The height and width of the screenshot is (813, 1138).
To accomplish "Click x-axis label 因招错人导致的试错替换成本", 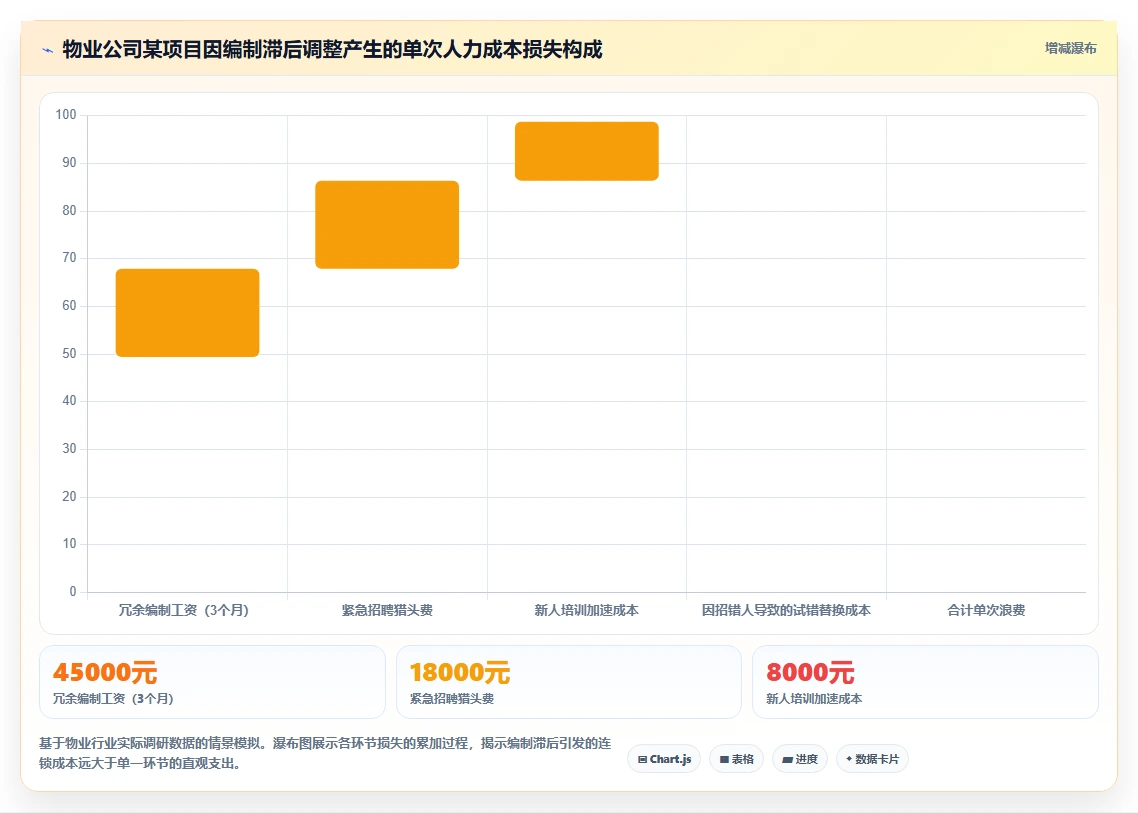I will (786, 610).
